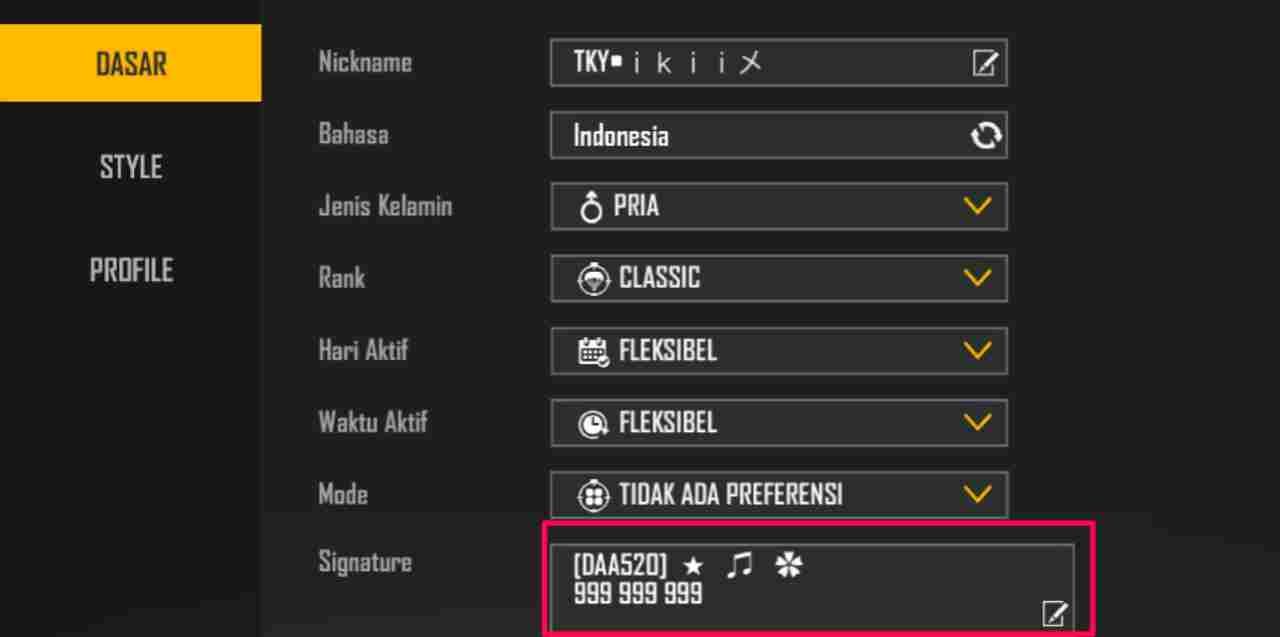Click the clock icon in Waktu Aktif

click(x=593, y=423)
